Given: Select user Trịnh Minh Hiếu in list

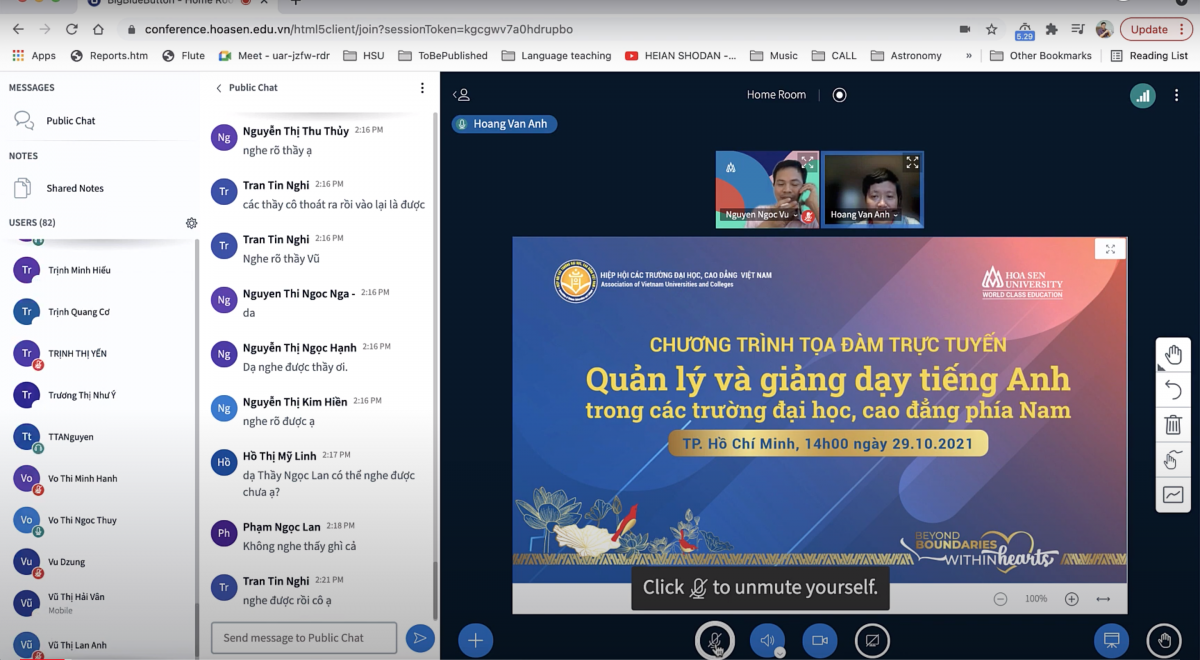Looking at the screenshot, I should pos(79,270).
